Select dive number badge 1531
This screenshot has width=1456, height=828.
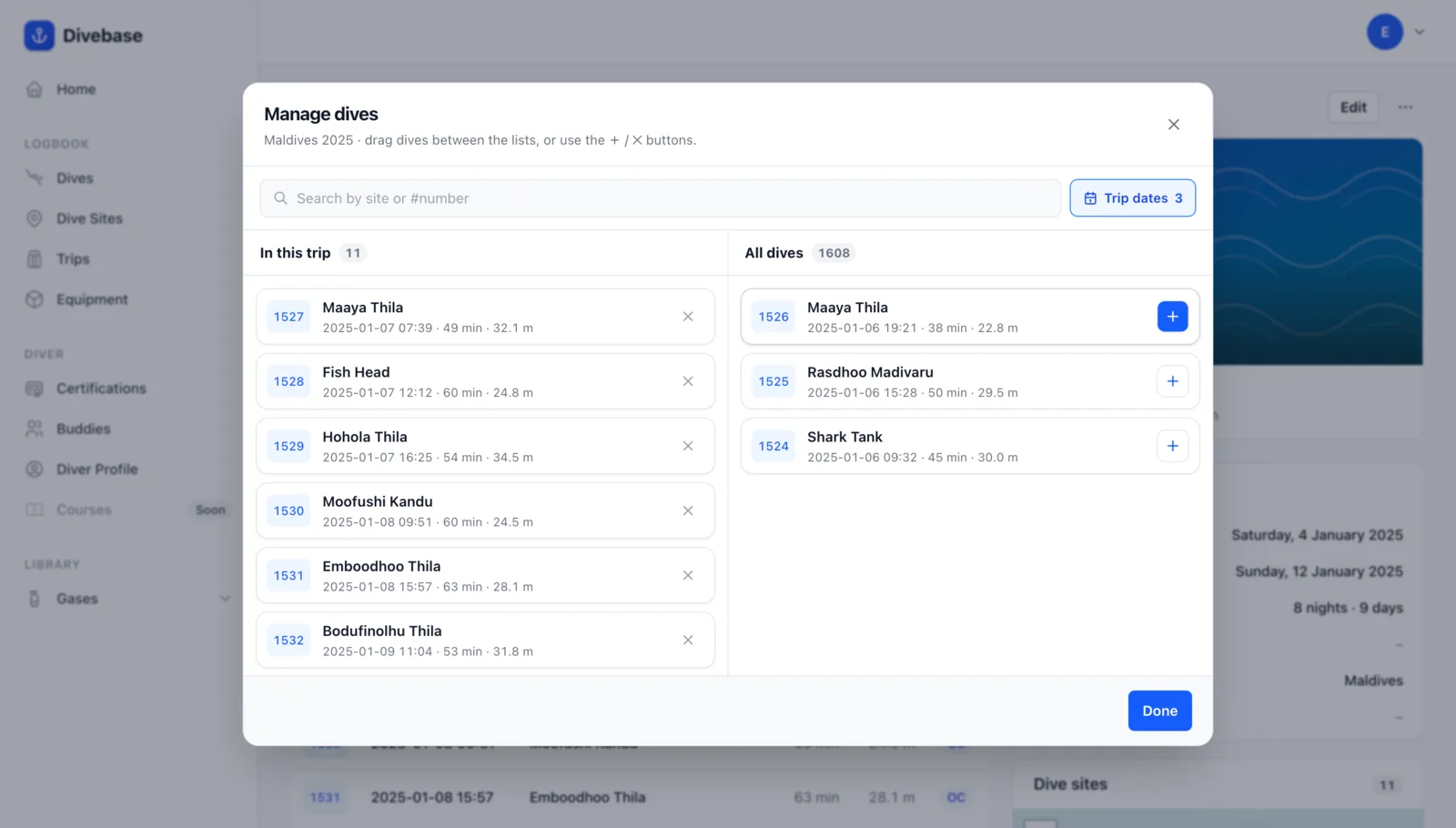[x=288, y=575]
